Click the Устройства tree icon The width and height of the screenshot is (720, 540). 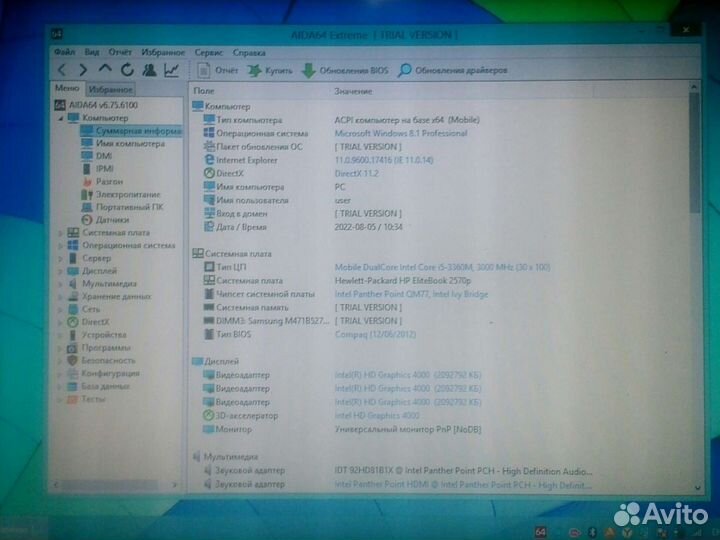[73, 335]
